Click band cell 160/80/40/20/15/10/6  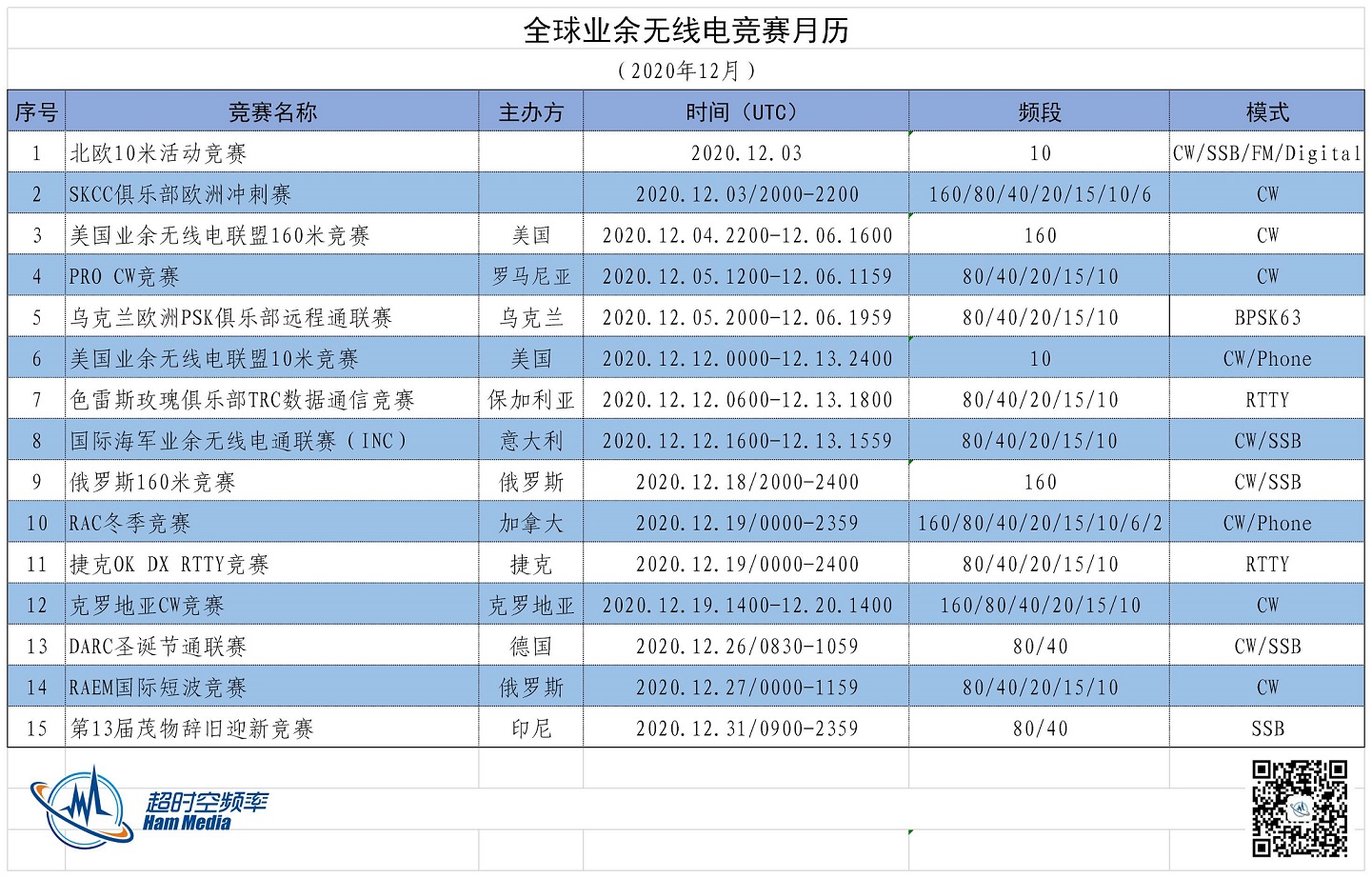pyautogui.click(x=1040, y=194)
